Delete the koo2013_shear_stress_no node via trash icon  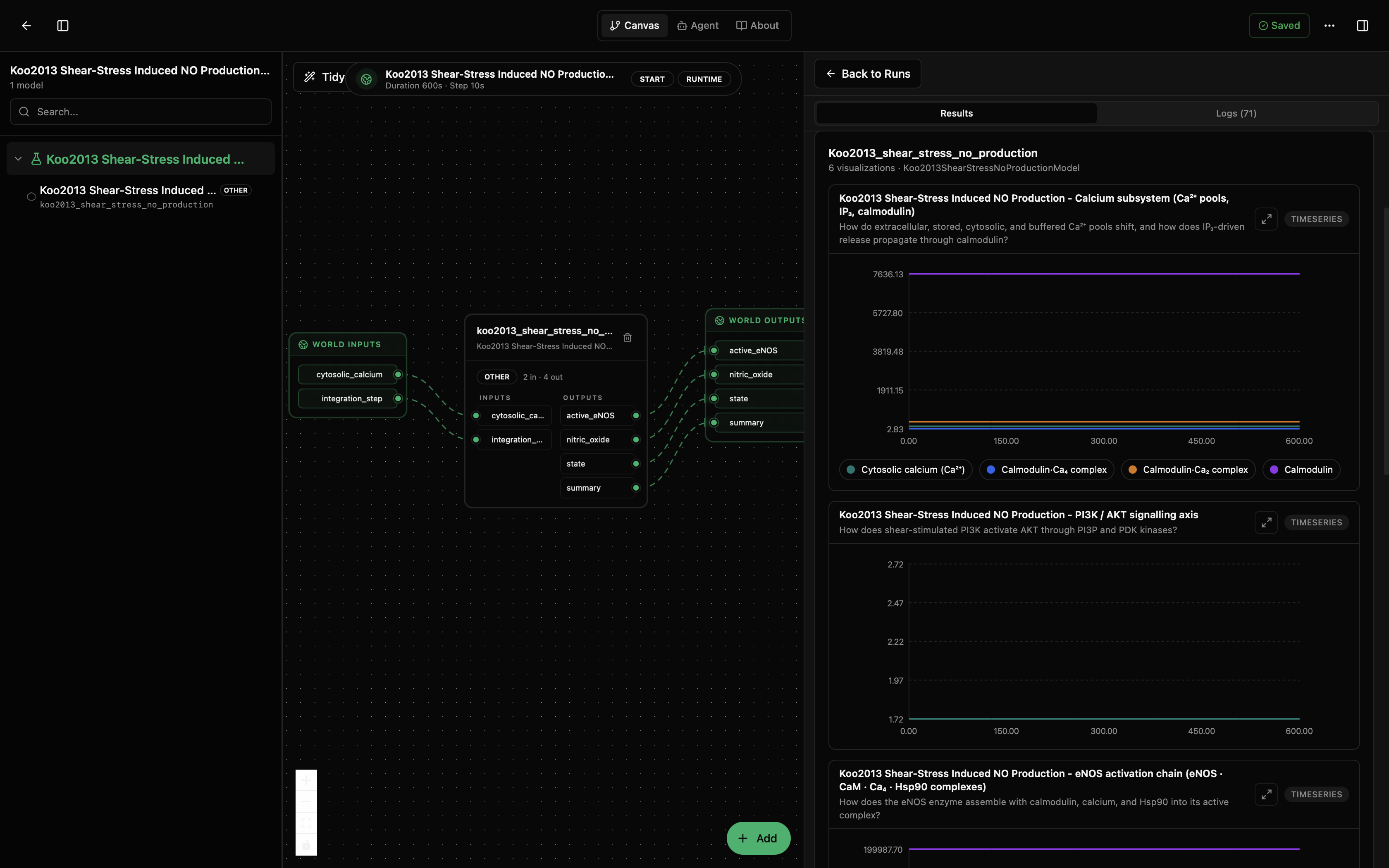pyautogui.click(x=628, y=338)
